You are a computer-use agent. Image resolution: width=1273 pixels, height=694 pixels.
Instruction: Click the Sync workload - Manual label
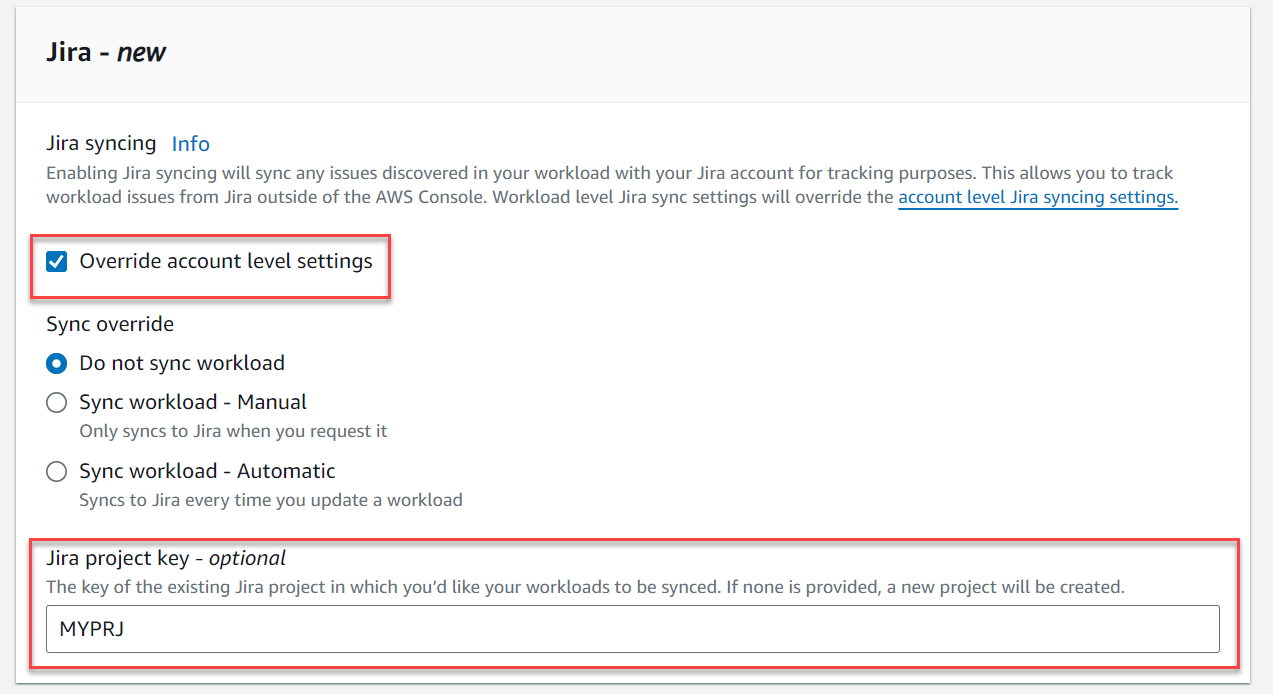192,402
